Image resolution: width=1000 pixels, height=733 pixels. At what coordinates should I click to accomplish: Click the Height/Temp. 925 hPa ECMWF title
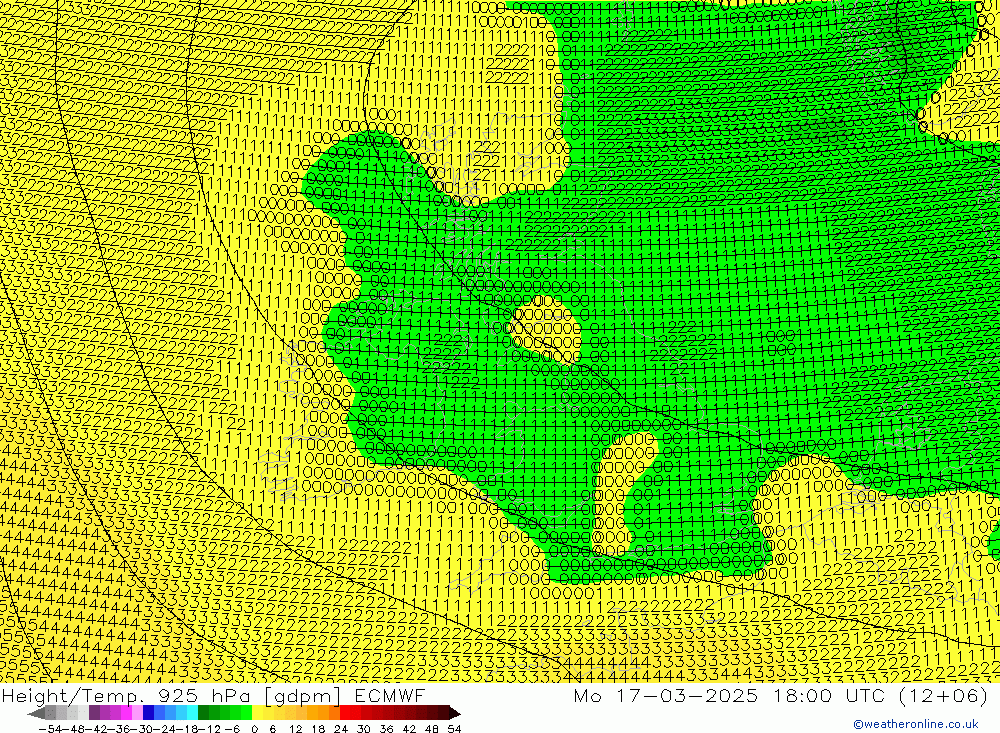click(213, 695)
